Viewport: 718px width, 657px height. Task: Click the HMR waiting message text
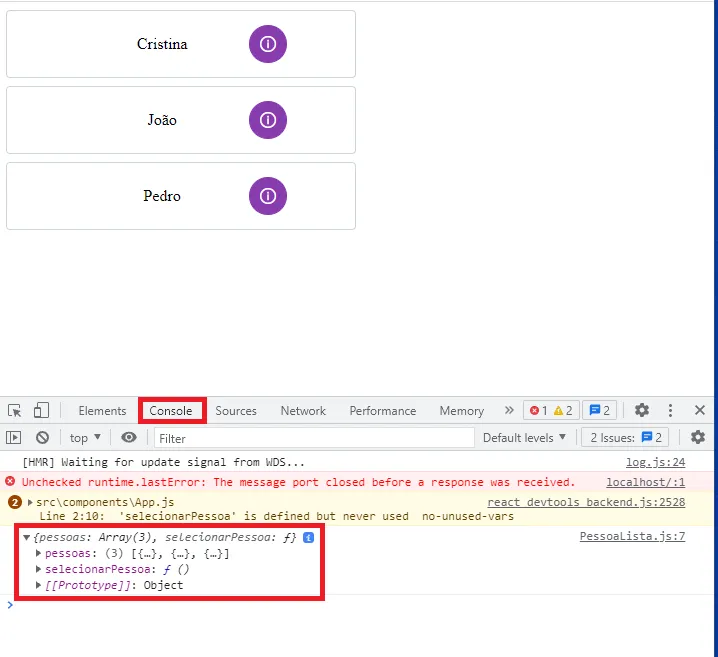(x=163, y=462)
